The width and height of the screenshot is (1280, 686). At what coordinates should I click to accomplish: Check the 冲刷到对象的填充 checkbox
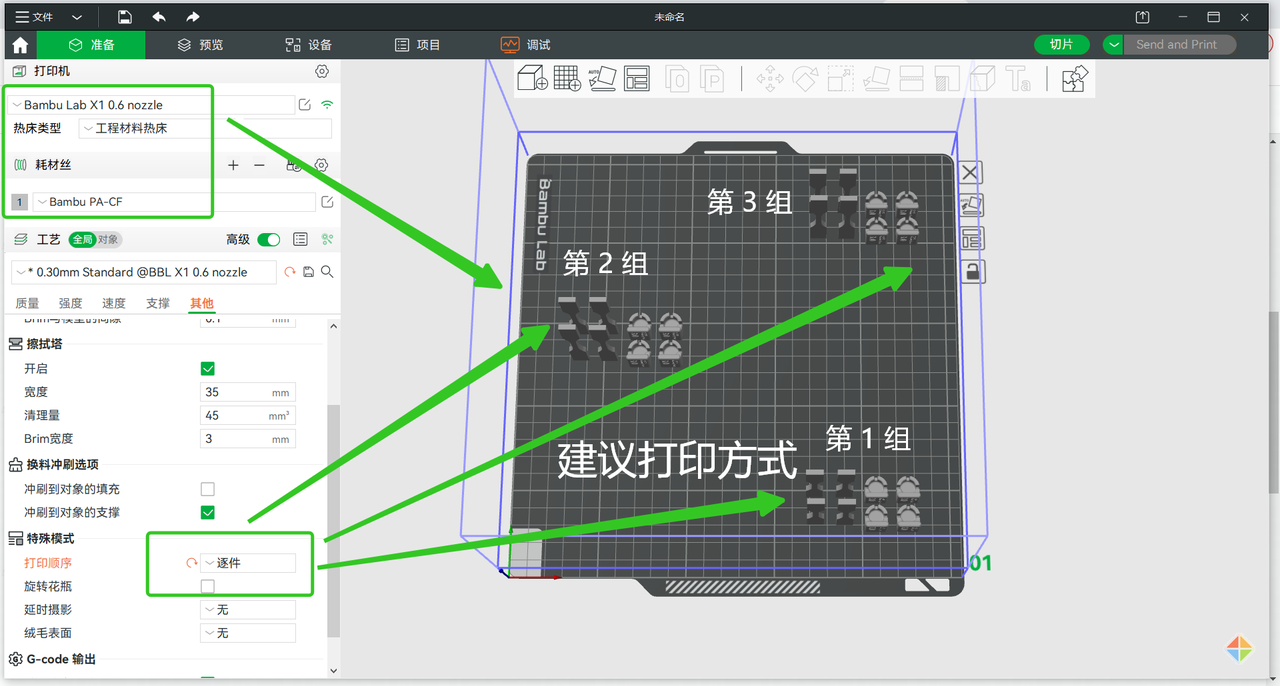point(208,489)
